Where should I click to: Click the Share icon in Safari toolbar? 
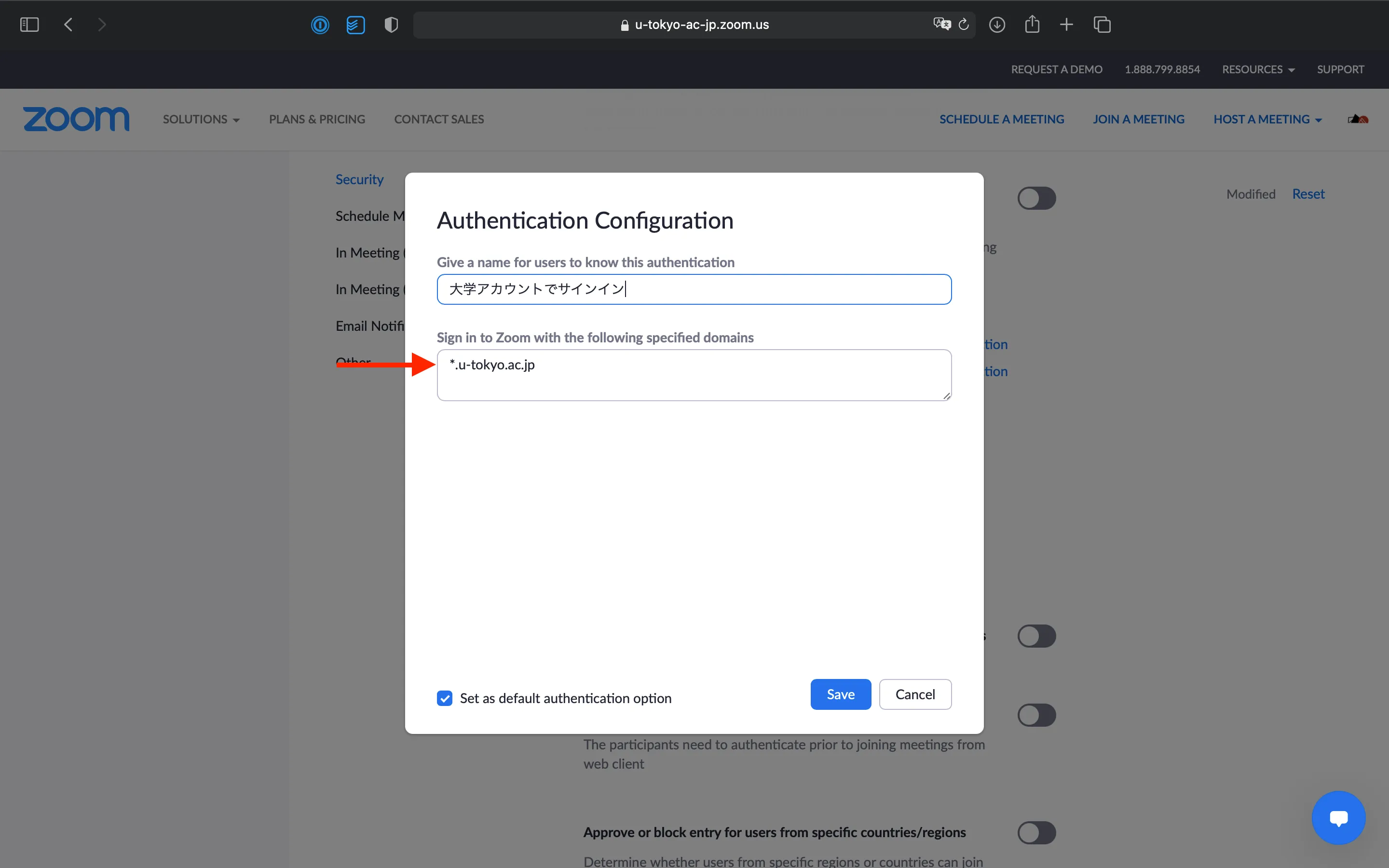coord(1032,25)
